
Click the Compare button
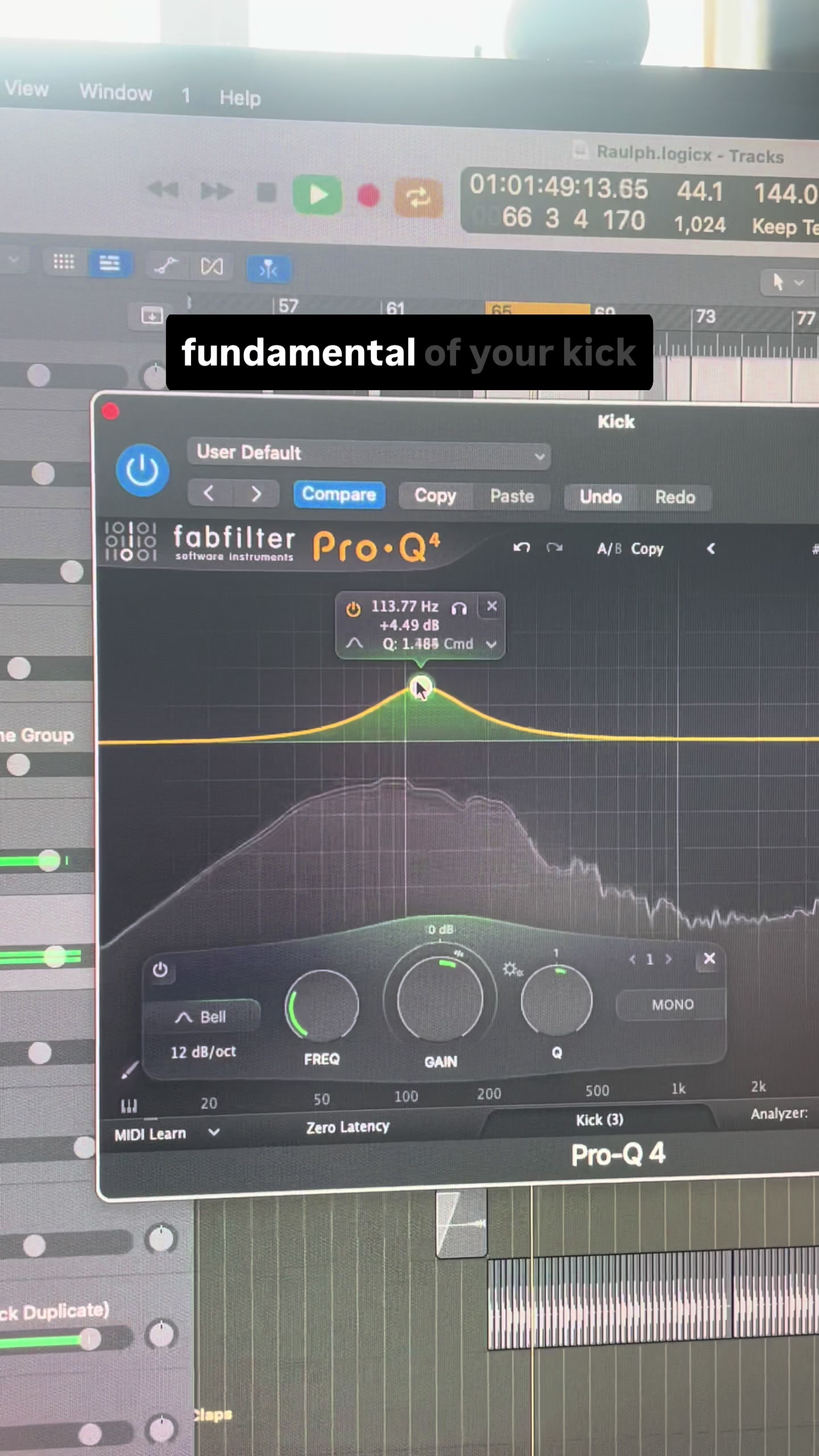339,494
